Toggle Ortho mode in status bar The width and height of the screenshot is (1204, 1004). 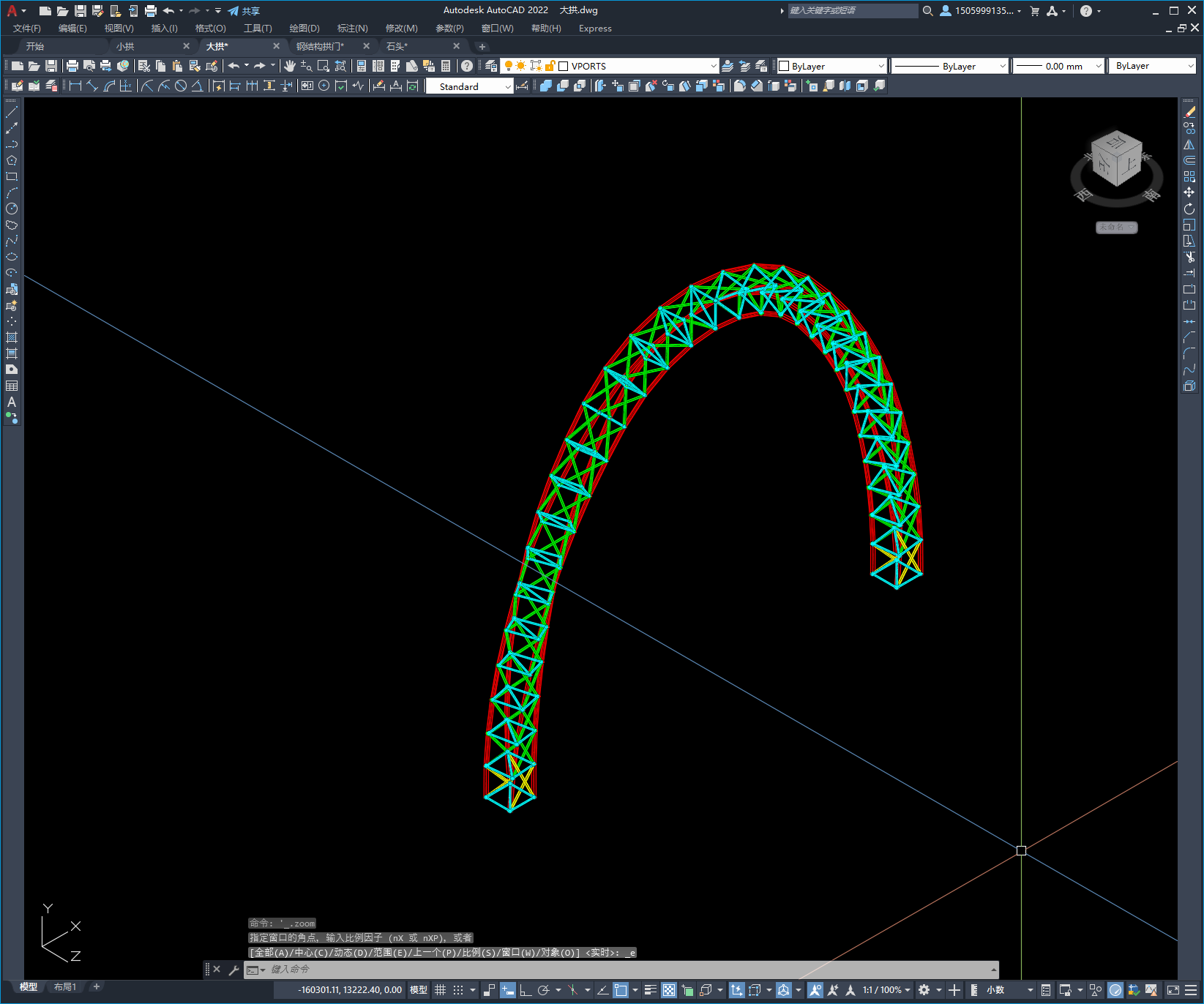click(526, 990)
